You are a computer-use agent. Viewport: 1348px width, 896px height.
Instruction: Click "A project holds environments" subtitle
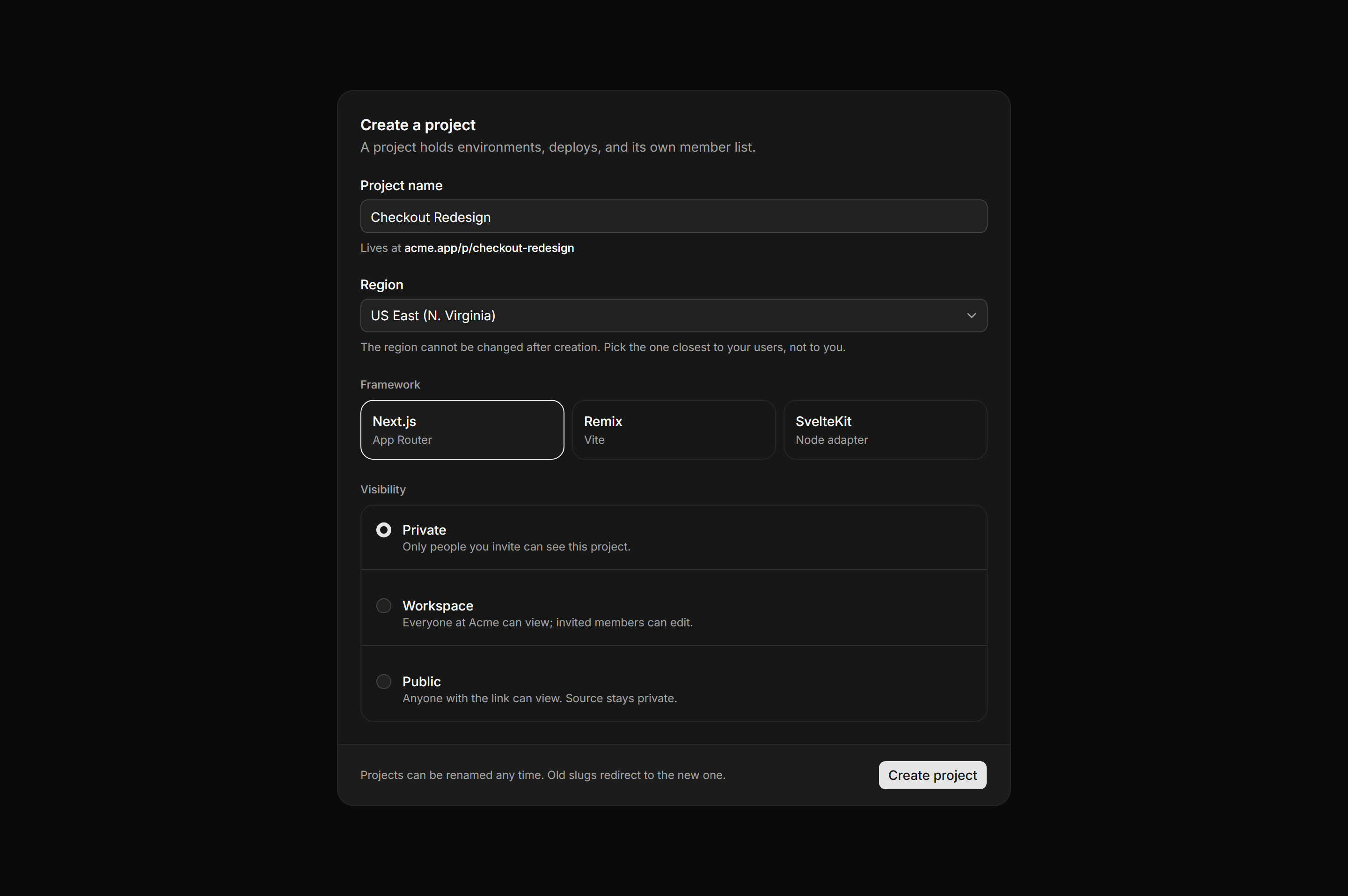pos(557,147)
